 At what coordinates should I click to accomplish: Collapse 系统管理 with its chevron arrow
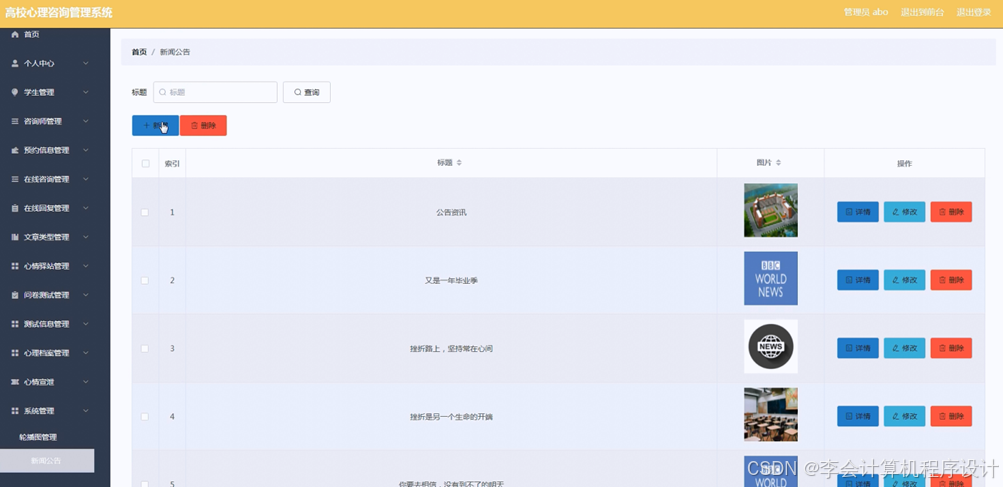pyautogui.click(x=86, y=411)
